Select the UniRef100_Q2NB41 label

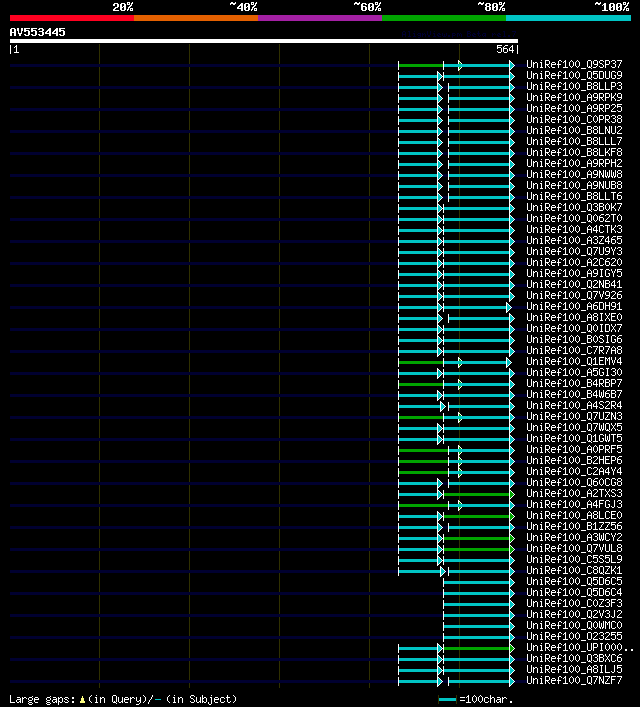pyautogui.click(x=574, y=284)
